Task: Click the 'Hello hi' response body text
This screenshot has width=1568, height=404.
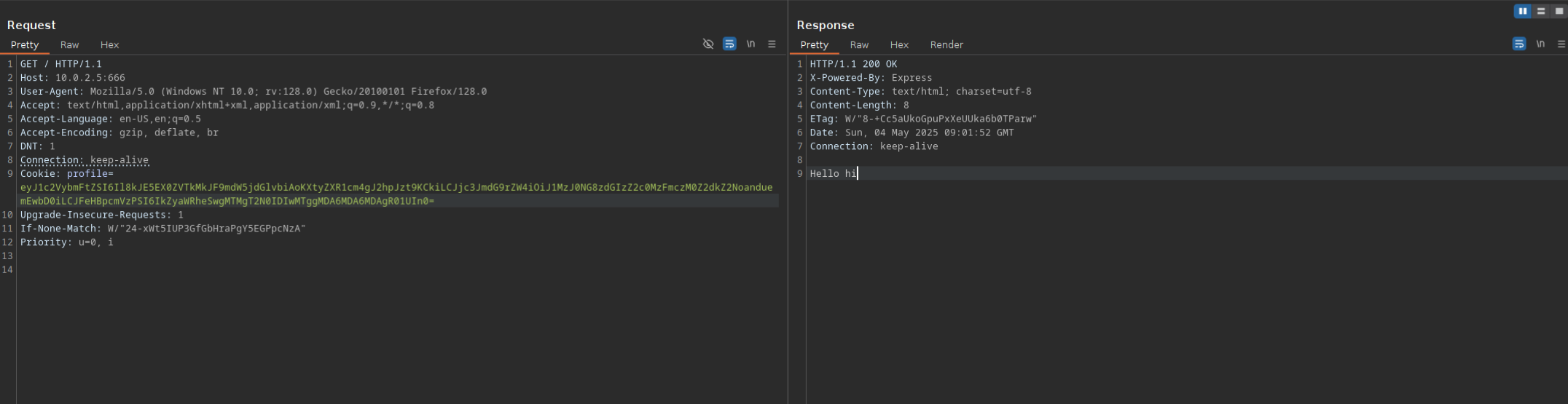Action: point(833,174)
